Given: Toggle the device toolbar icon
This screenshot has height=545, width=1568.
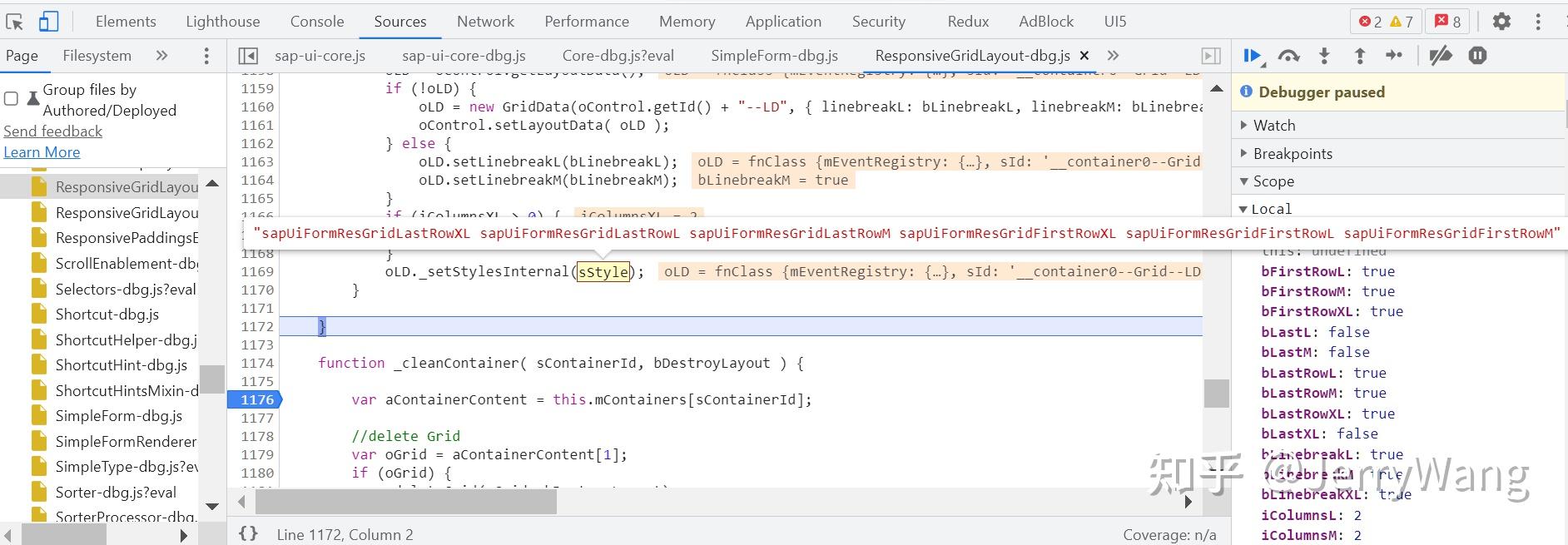Looking at the screenshot, I should [49, 22].
